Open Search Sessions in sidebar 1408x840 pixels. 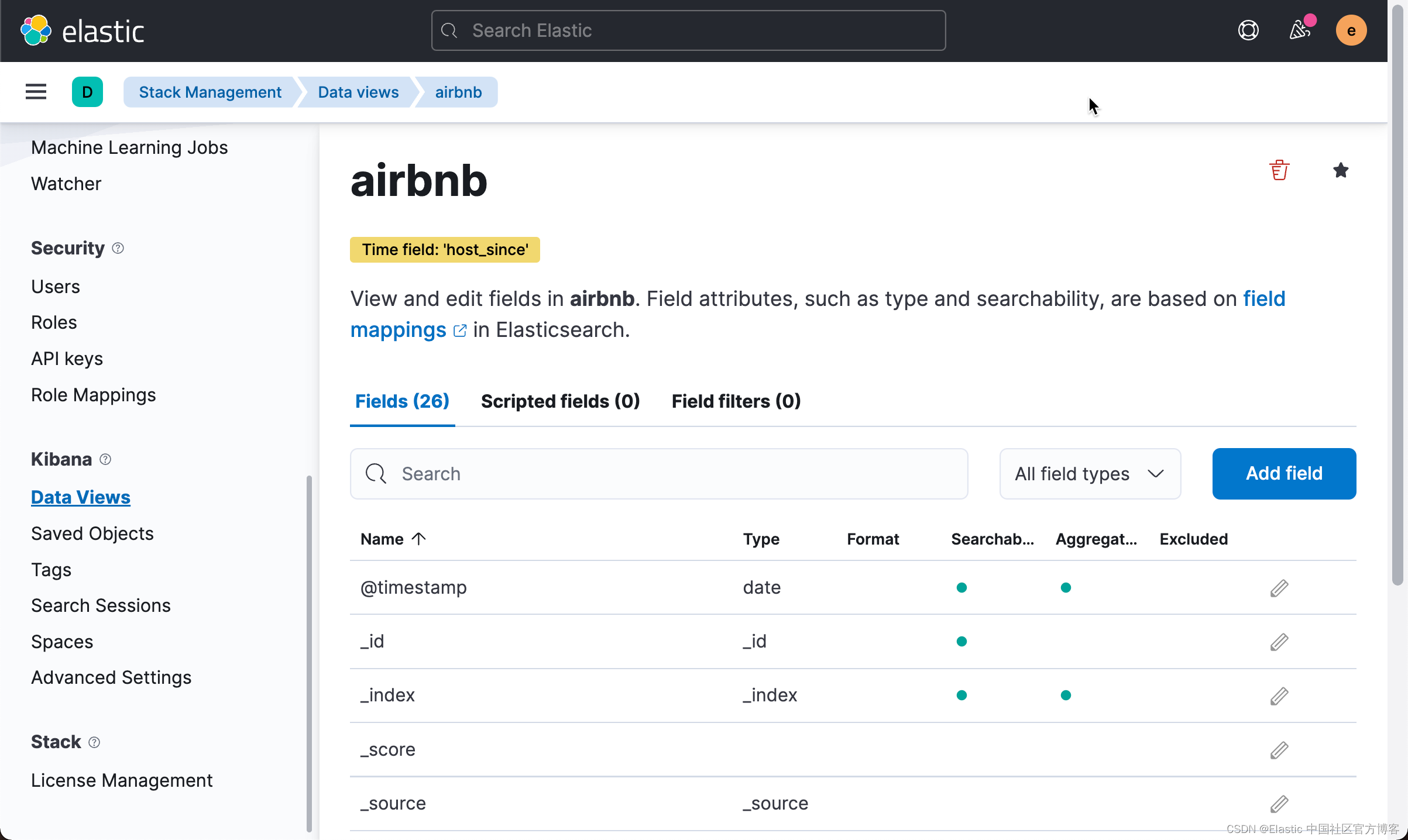[101, 605]
